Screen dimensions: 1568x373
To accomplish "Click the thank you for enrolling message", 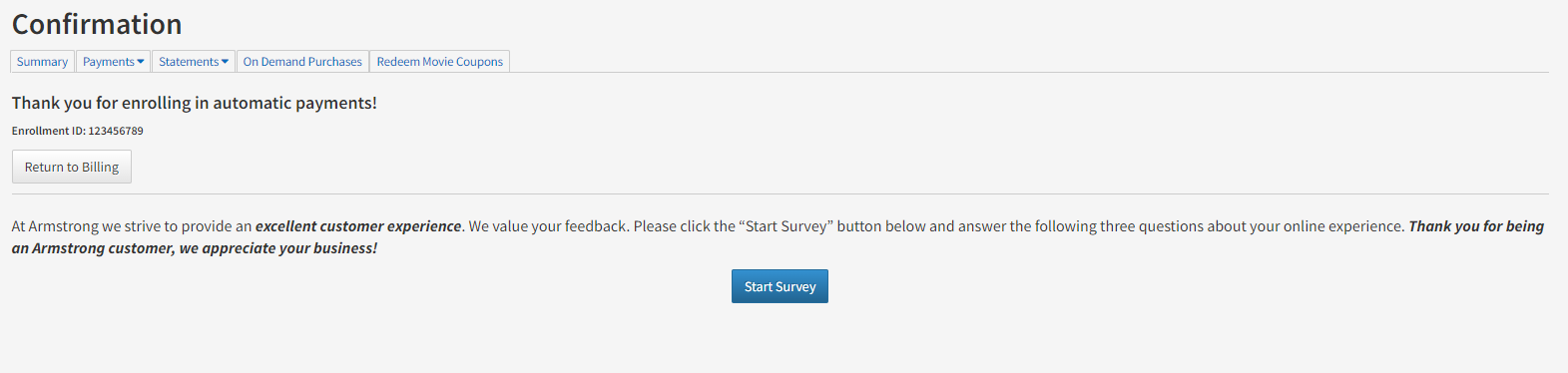I will (x=195, y=103).
